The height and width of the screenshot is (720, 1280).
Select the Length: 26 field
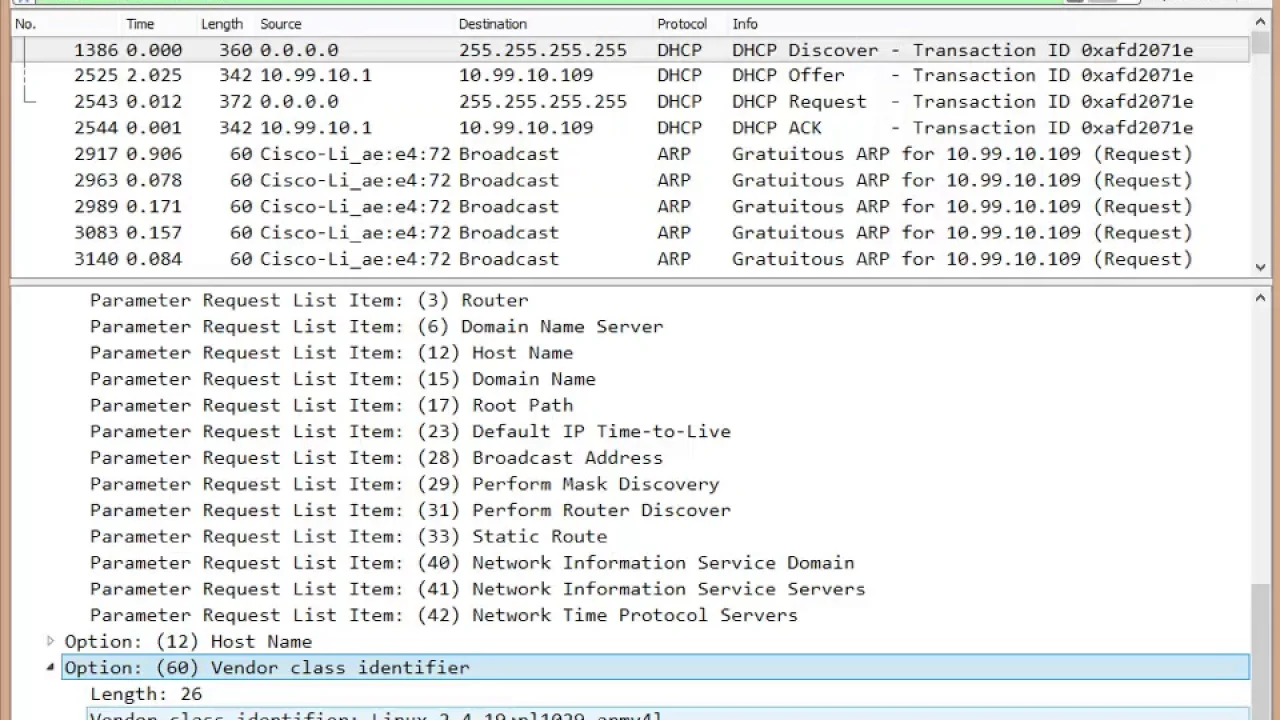[146, 694]
